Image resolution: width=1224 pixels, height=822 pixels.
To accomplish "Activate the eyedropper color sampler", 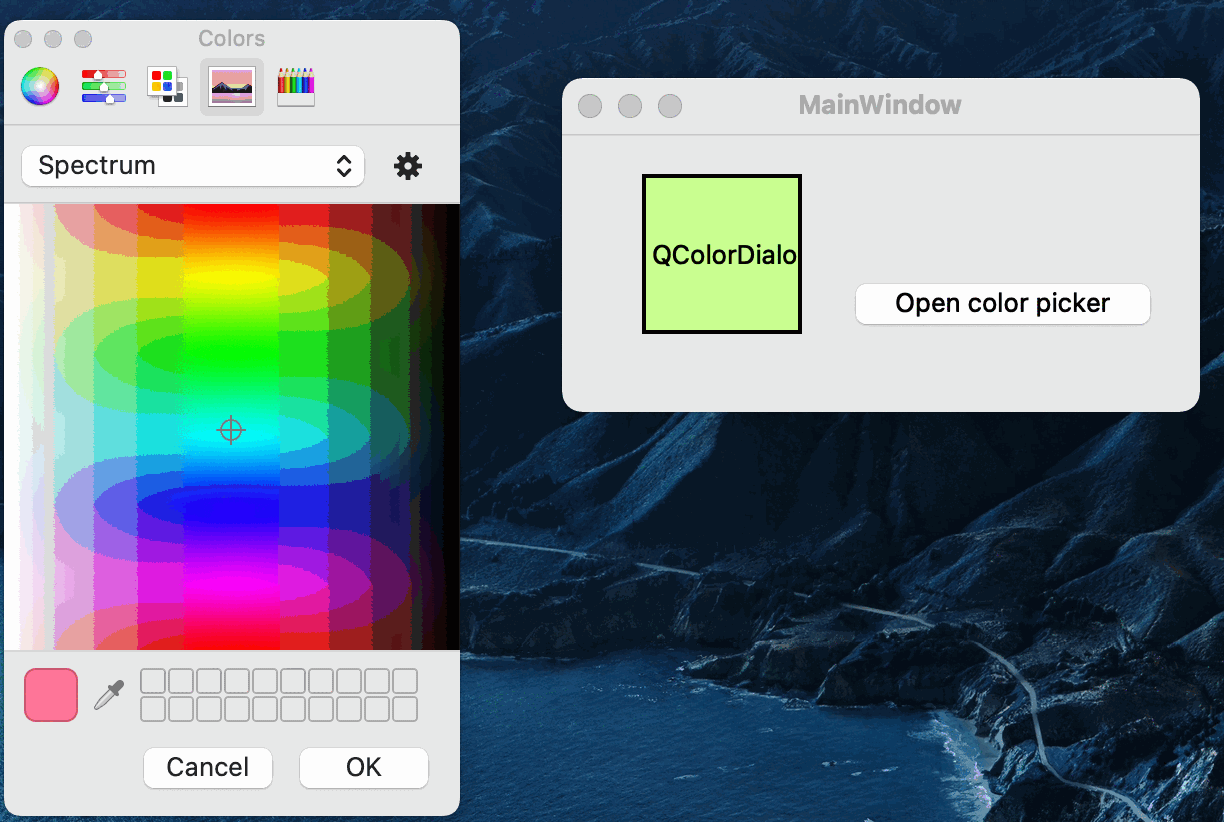I will pyautogui.click(x=108, y=695).
